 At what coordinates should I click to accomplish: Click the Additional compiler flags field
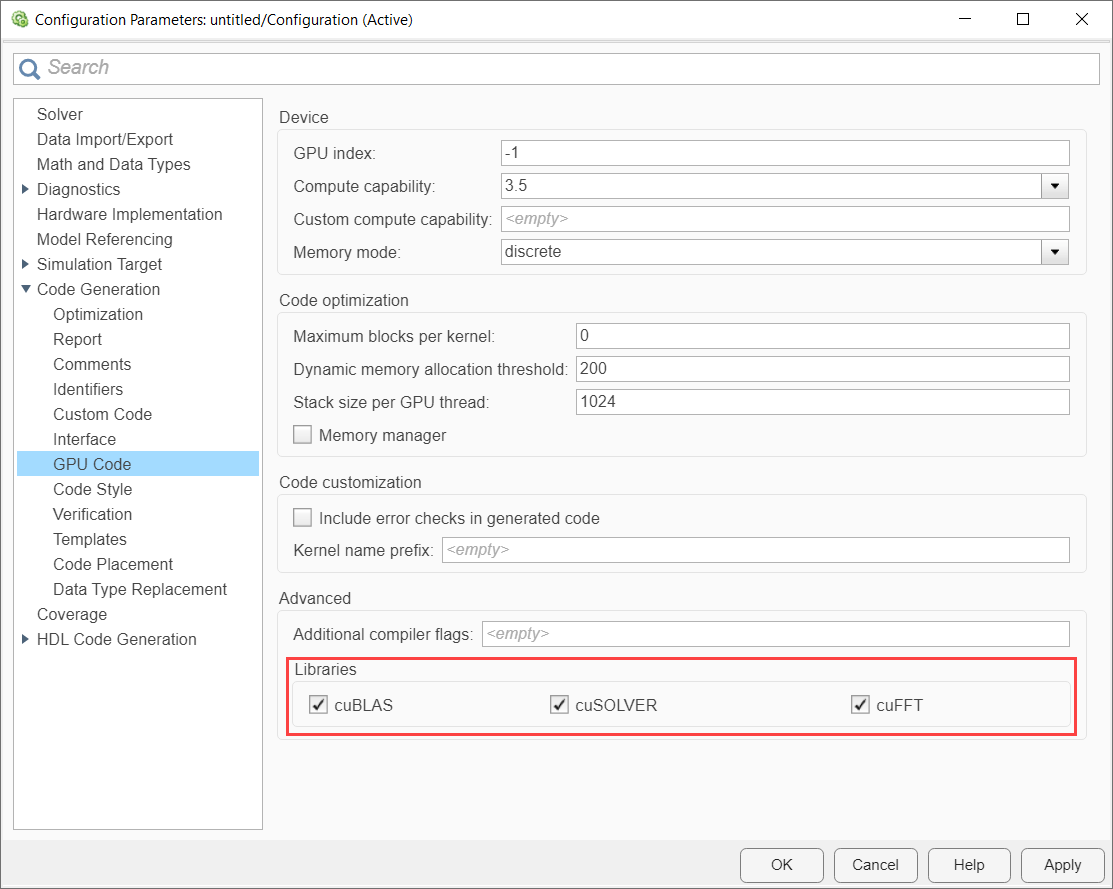pyautogui.click(x=775, y=634)
